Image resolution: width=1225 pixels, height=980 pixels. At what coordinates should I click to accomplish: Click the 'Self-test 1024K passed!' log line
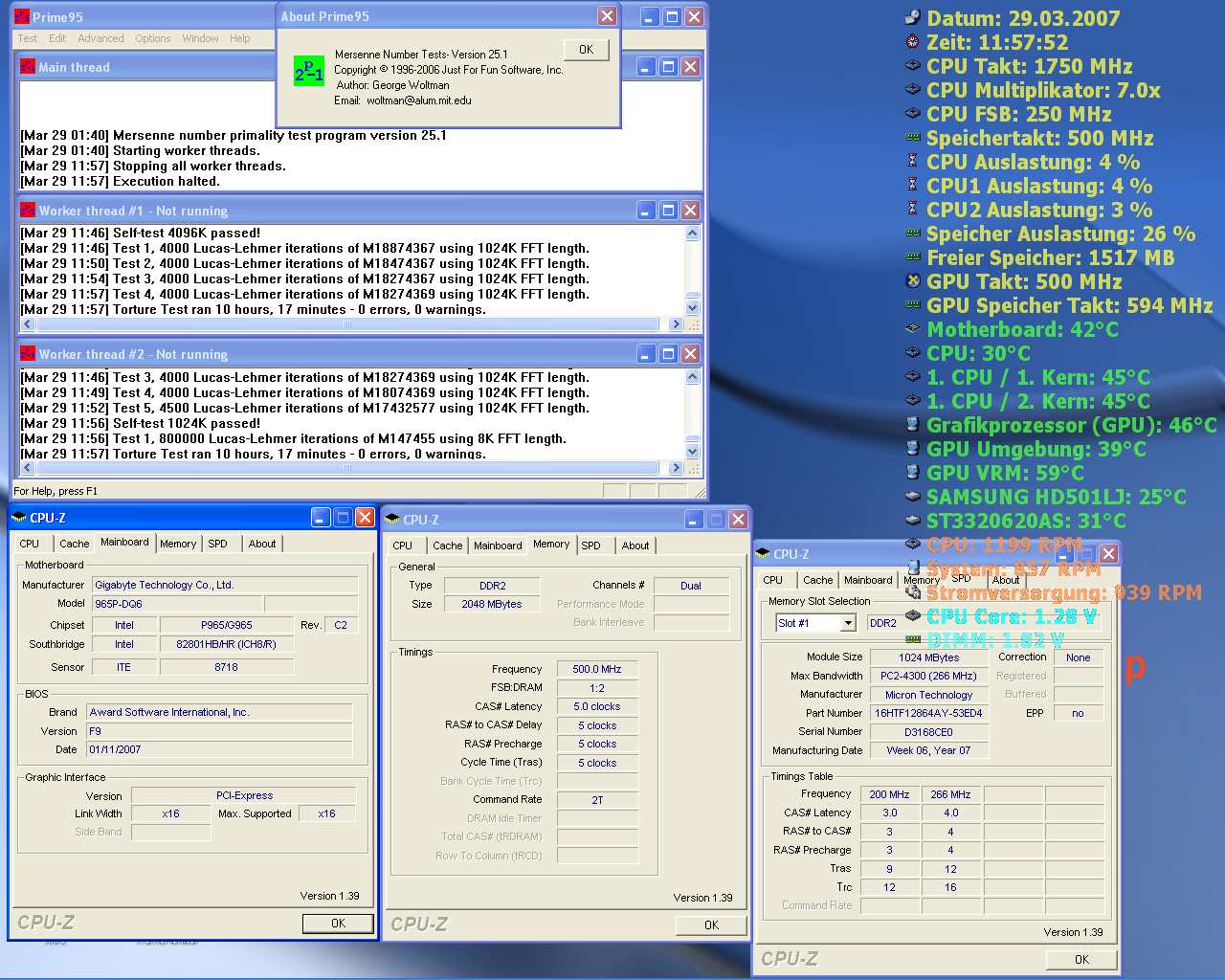point(140,423)
